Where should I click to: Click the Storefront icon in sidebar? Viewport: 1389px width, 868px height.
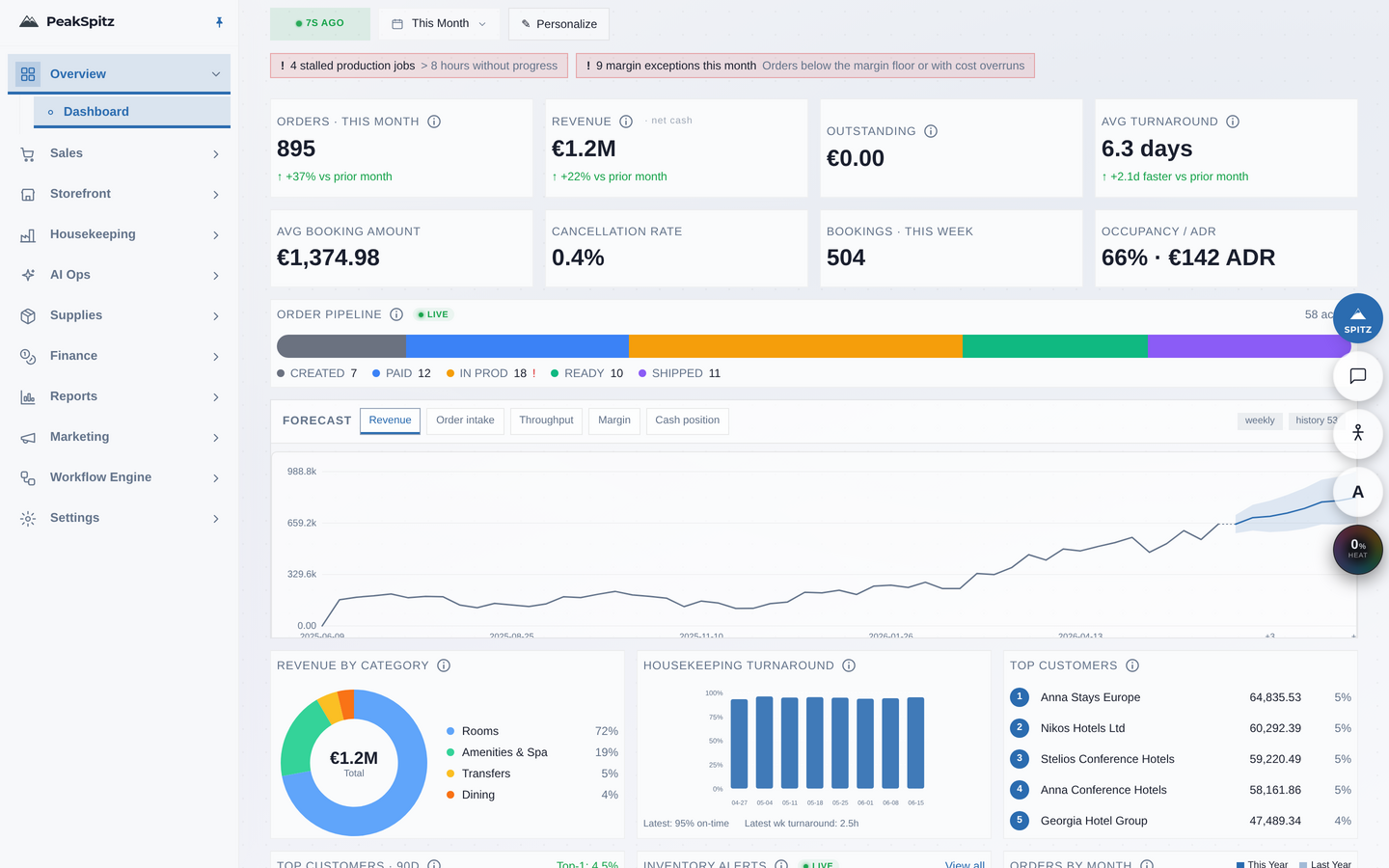[28, 195]
